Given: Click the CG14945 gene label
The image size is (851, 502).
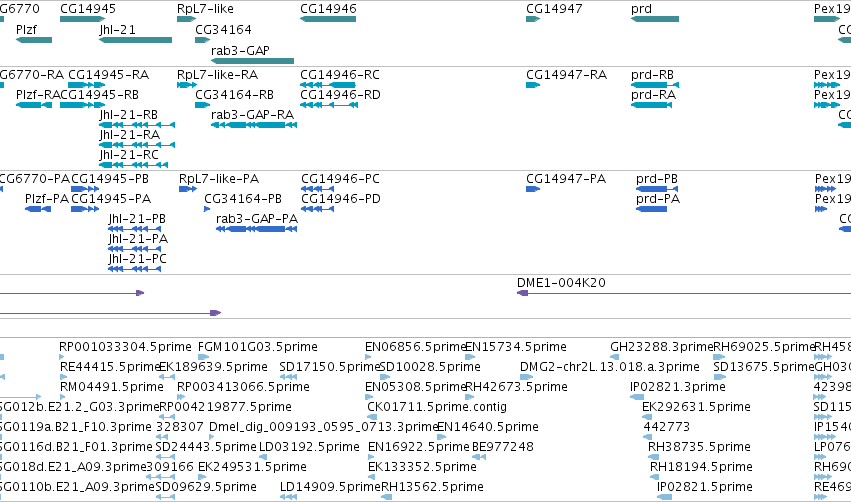Looking at the screenshot, I should 88,9.
